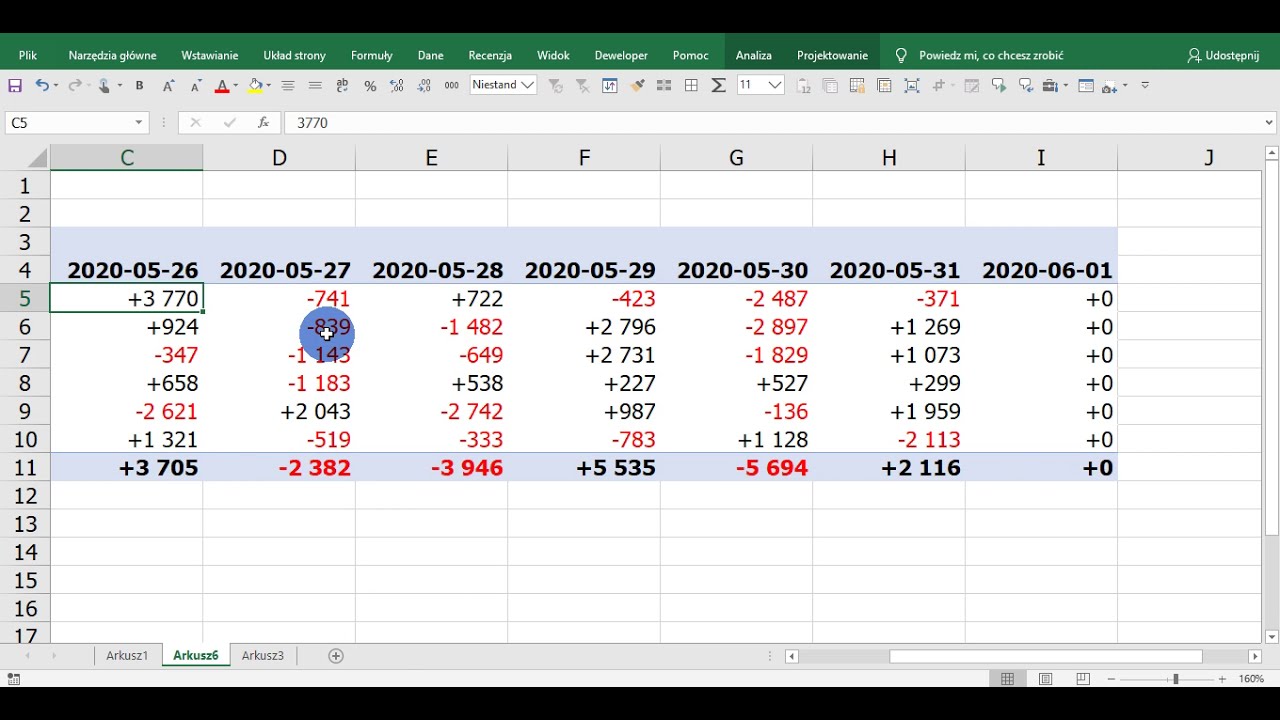Click the zoom slider handle

coord(1176,679)
